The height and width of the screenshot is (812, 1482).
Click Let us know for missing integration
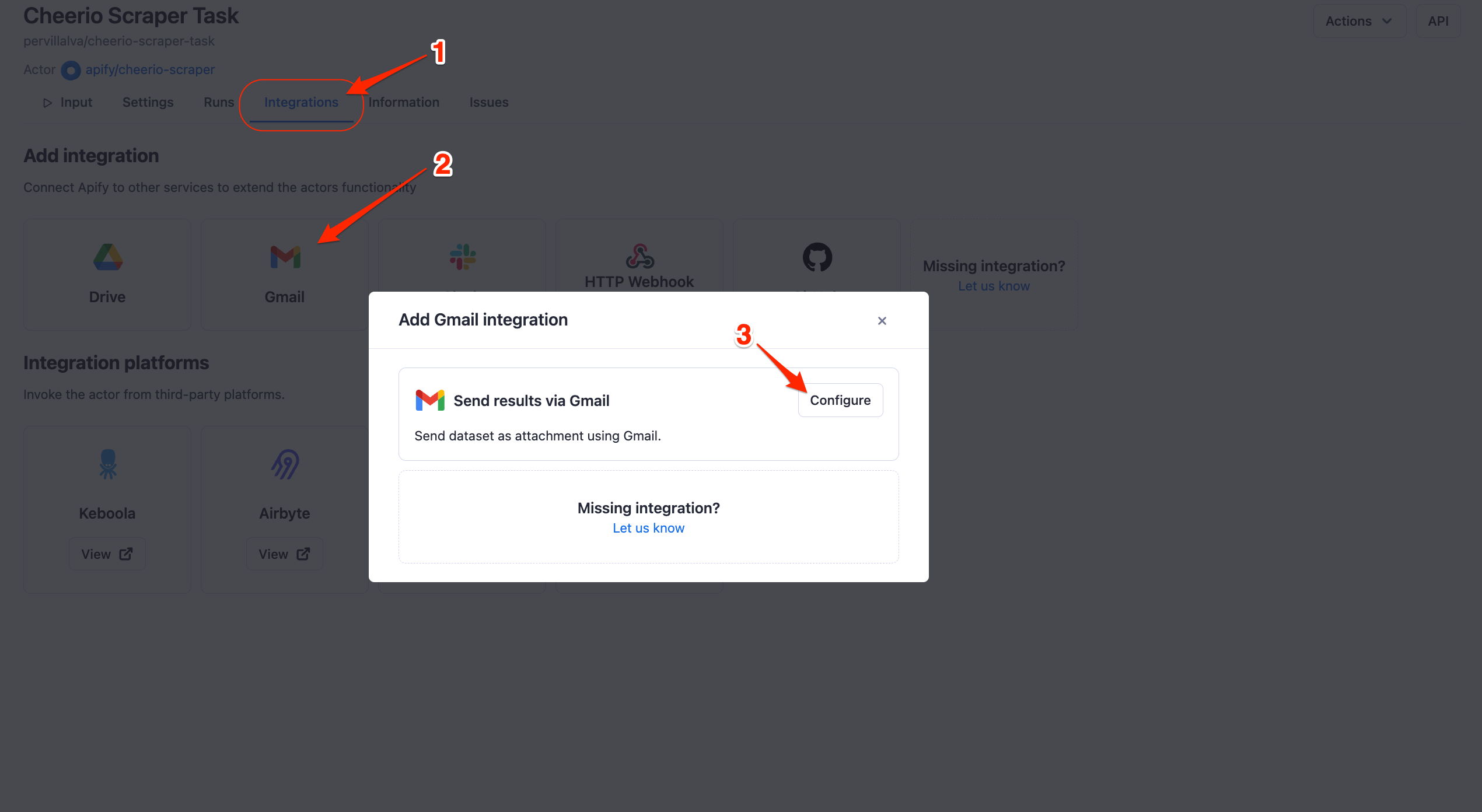(649, 528)
